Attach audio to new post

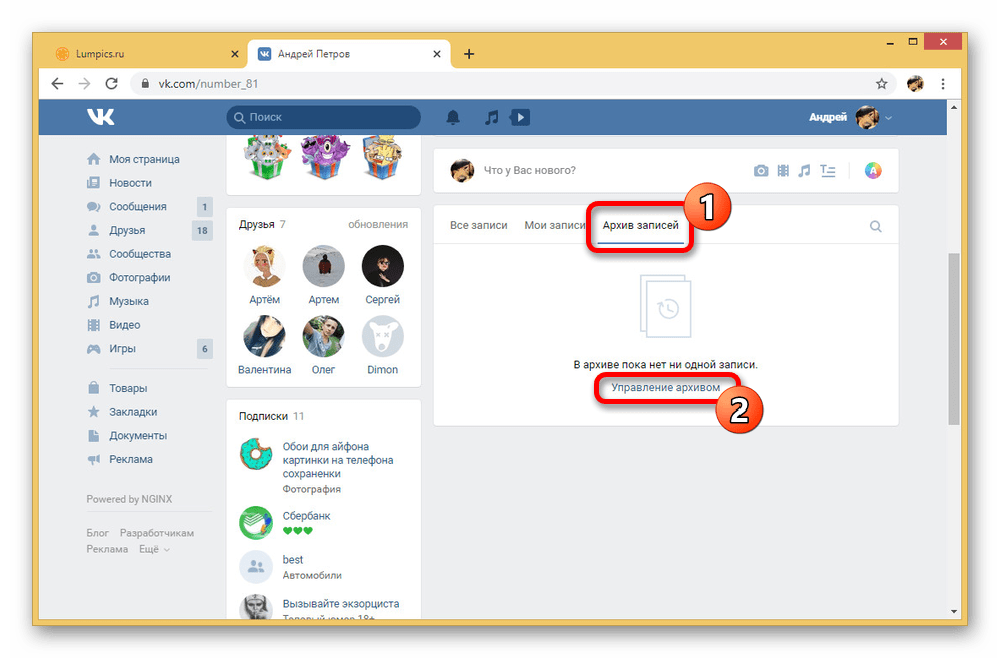pos(805,171)
